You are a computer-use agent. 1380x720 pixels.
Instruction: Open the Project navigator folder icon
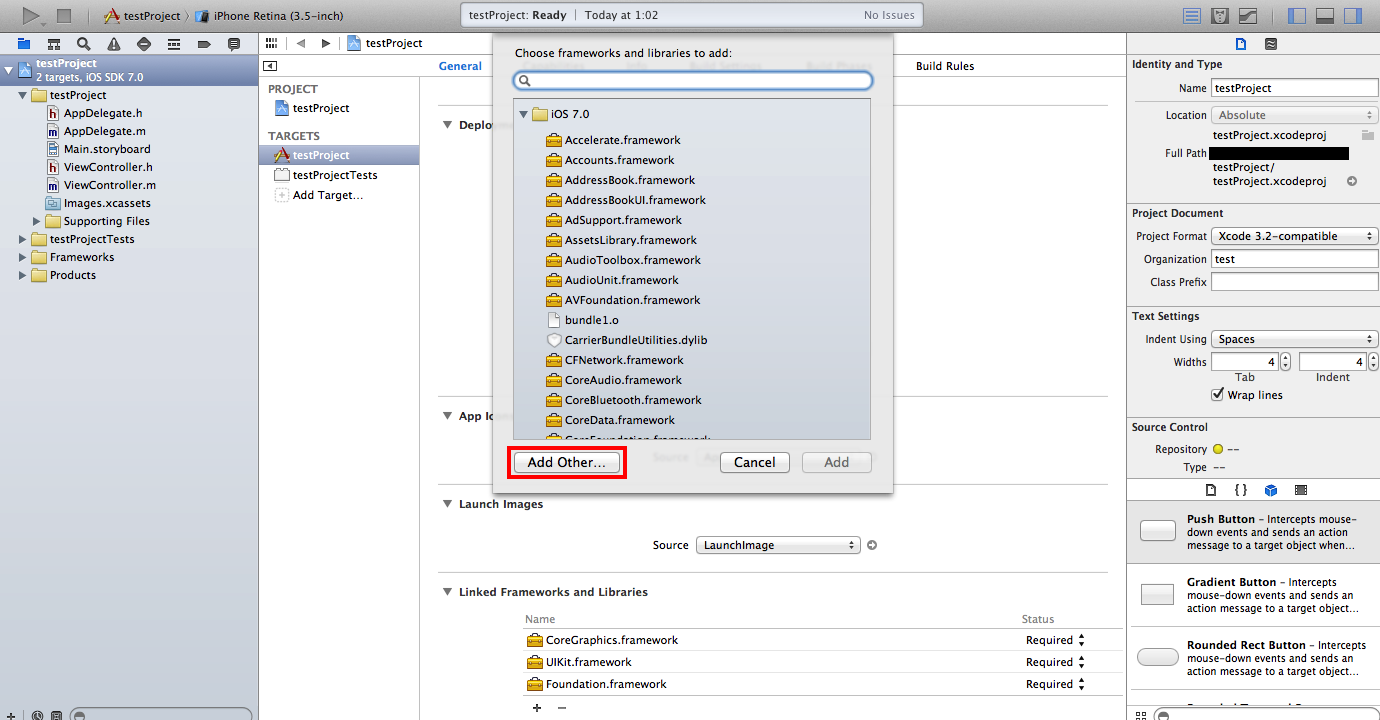tap(24, 44)
